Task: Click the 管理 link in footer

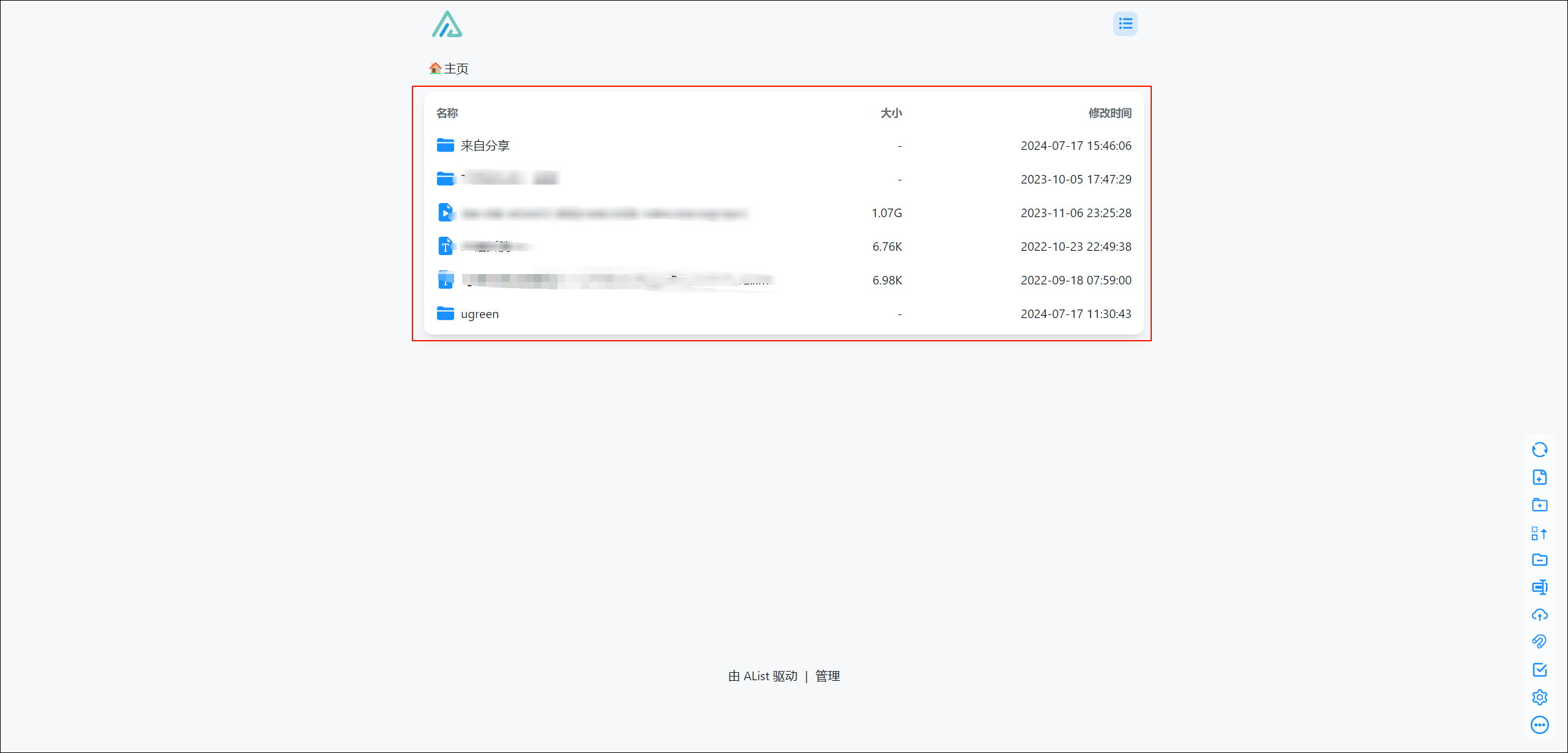Action: click(827, 676)
